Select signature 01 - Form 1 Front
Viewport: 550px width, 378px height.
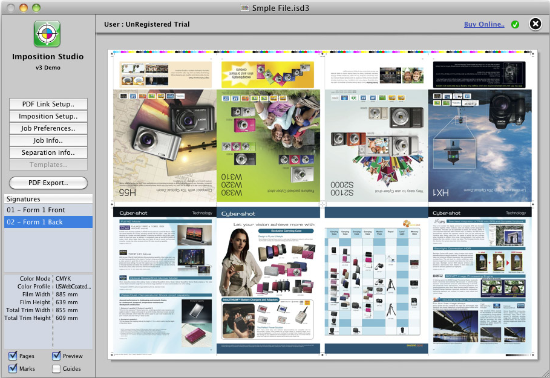point(48,210)
